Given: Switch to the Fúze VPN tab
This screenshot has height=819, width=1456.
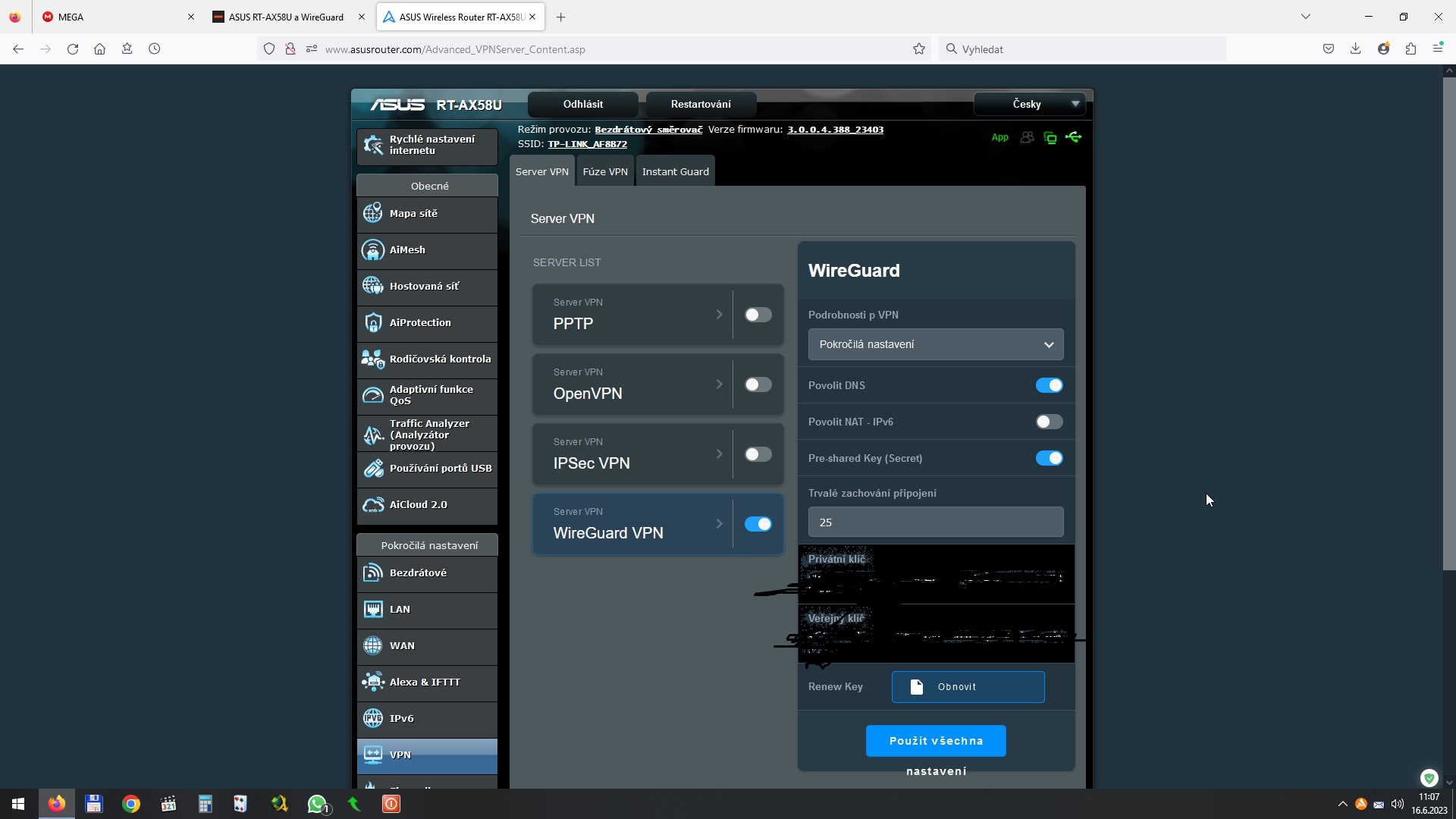Looking at the screenshot, I should (605, 171).
